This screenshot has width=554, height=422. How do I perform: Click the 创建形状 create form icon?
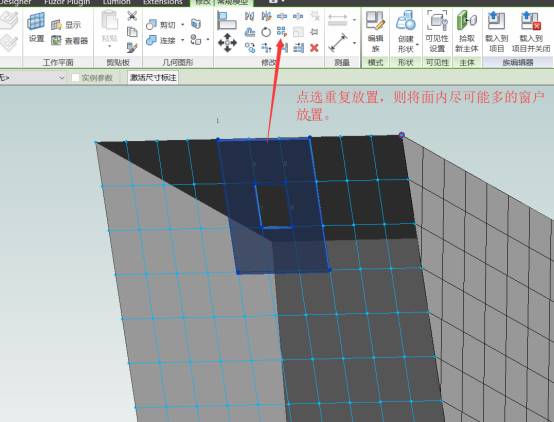(406, 20)
